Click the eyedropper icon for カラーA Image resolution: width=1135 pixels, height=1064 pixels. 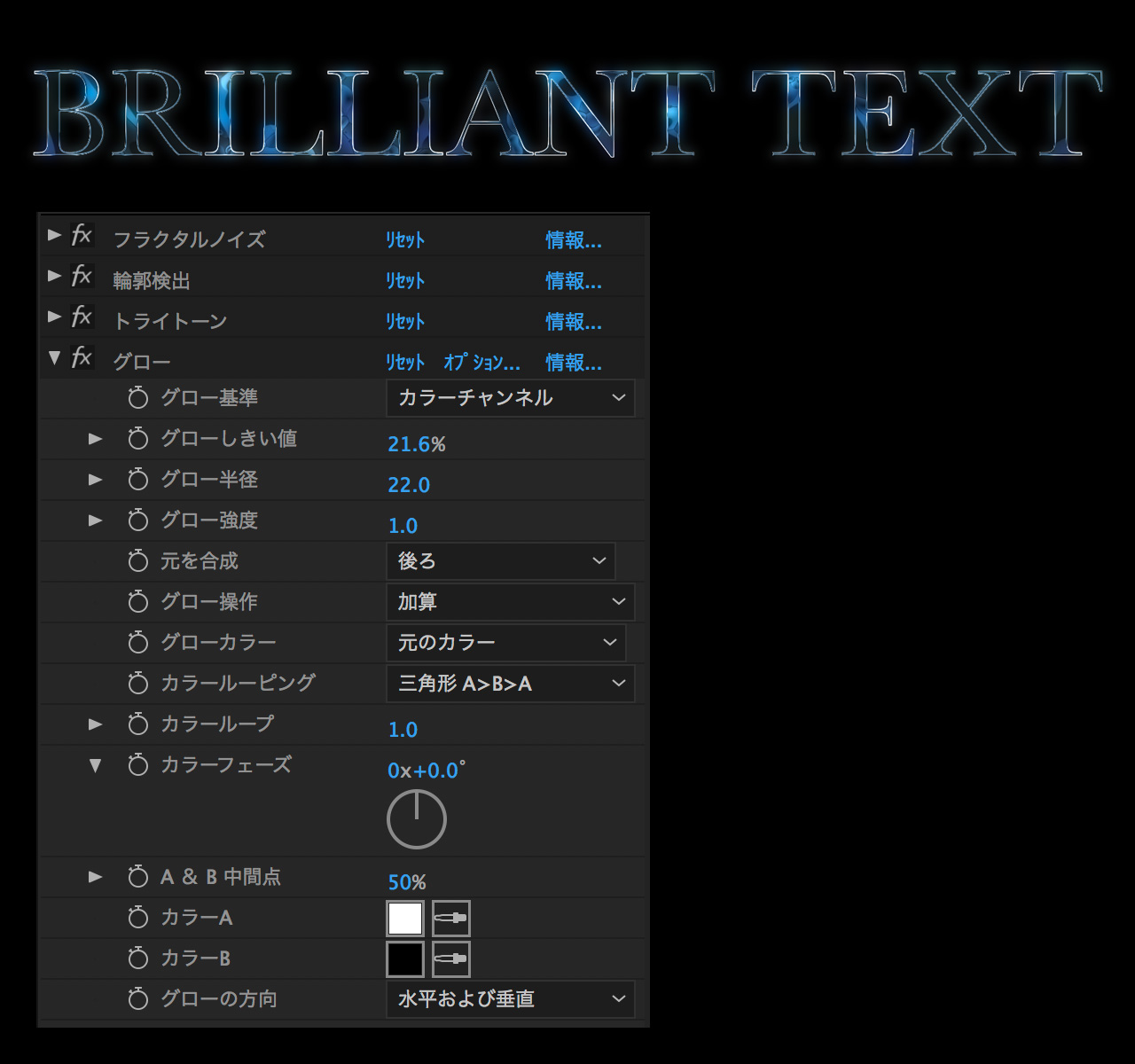pos(450,918)
